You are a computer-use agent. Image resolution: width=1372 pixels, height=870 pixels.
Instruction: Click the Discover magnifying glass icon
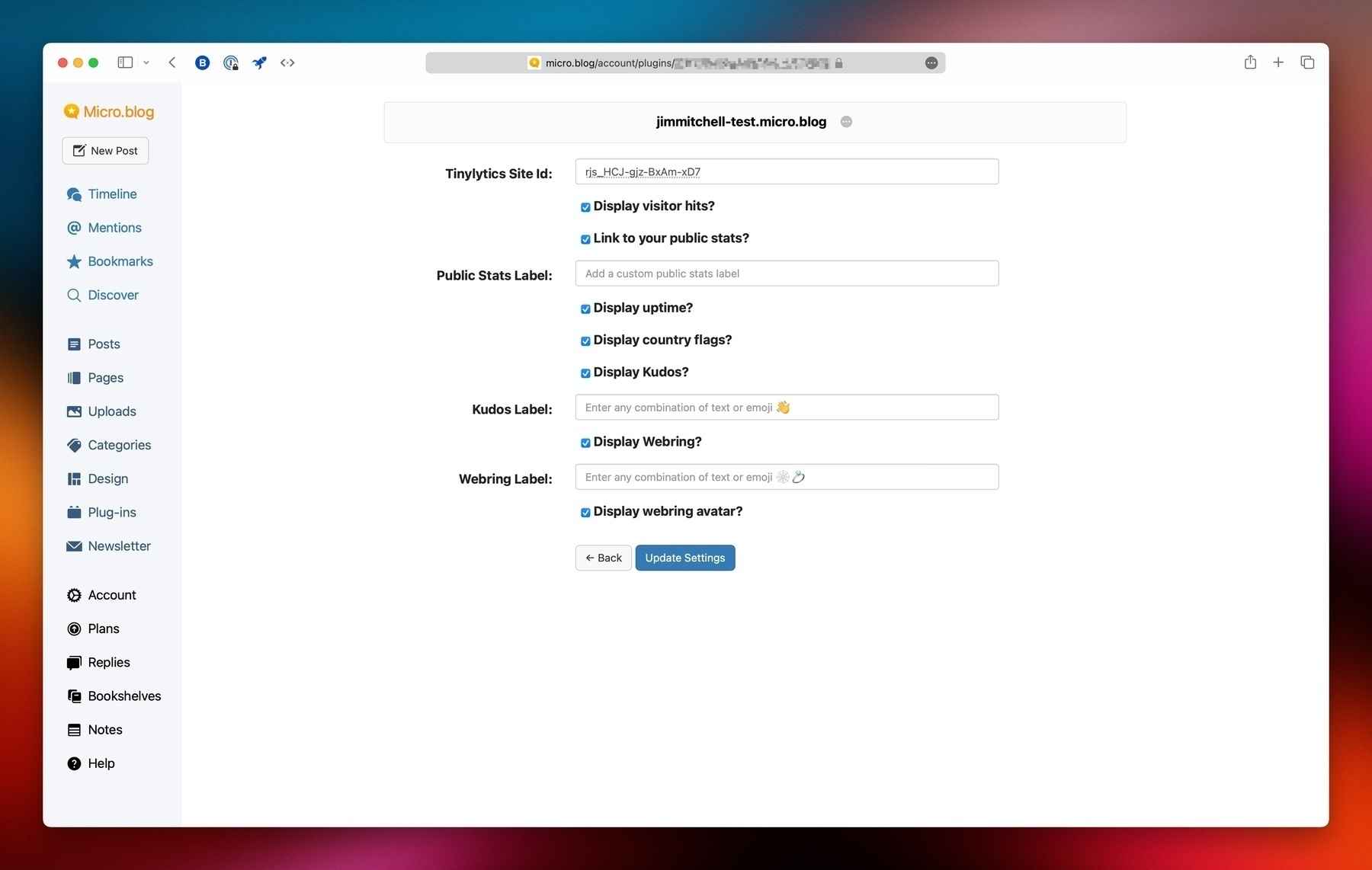click(74, 295)
